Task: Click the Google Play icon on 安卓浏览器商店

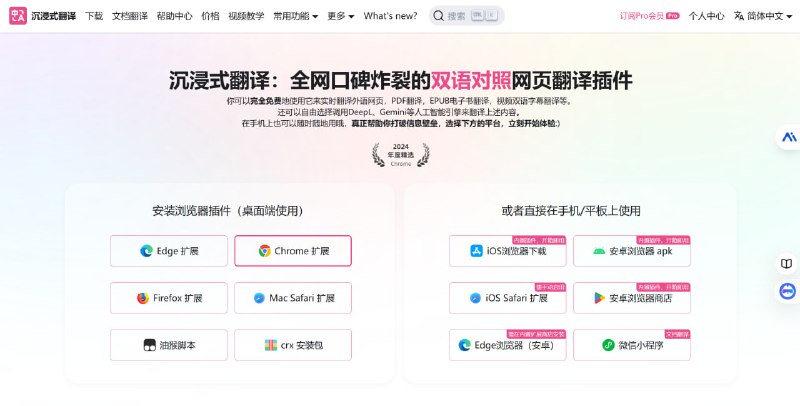Action: point(599,298)
